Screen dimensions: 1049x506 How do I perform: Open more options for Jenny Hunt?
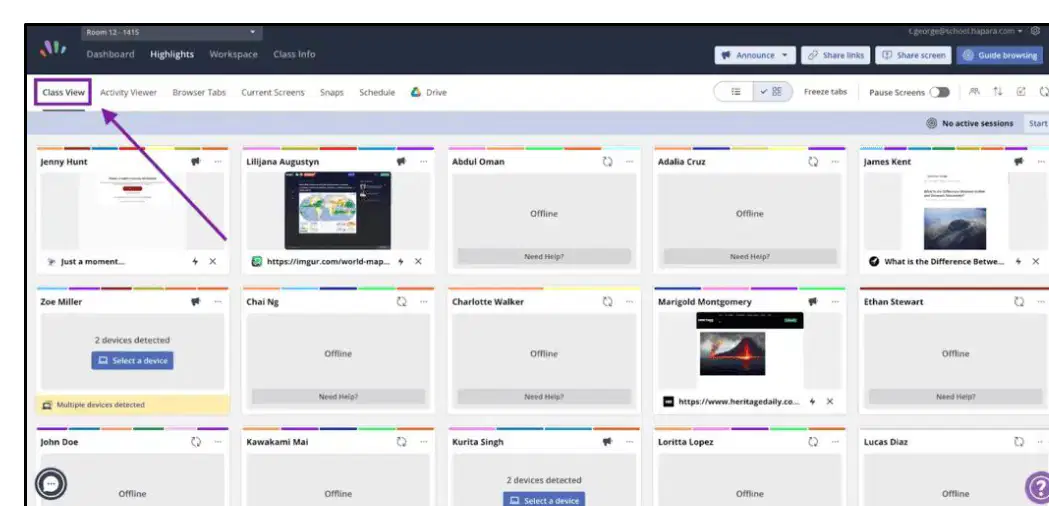(217, 162)
